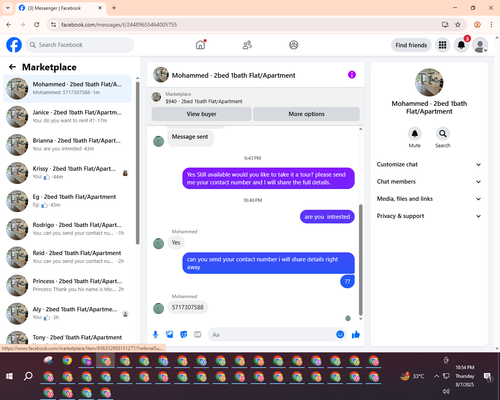Viewport: 500px width, 400px height.
Task: Click the browser address bar URL
Action: click(119, 25)
